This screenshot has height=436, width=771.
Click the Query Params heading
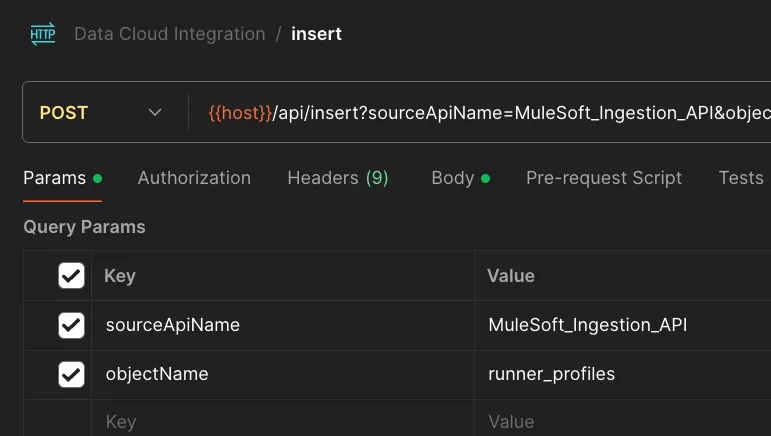tap(84, 227)
